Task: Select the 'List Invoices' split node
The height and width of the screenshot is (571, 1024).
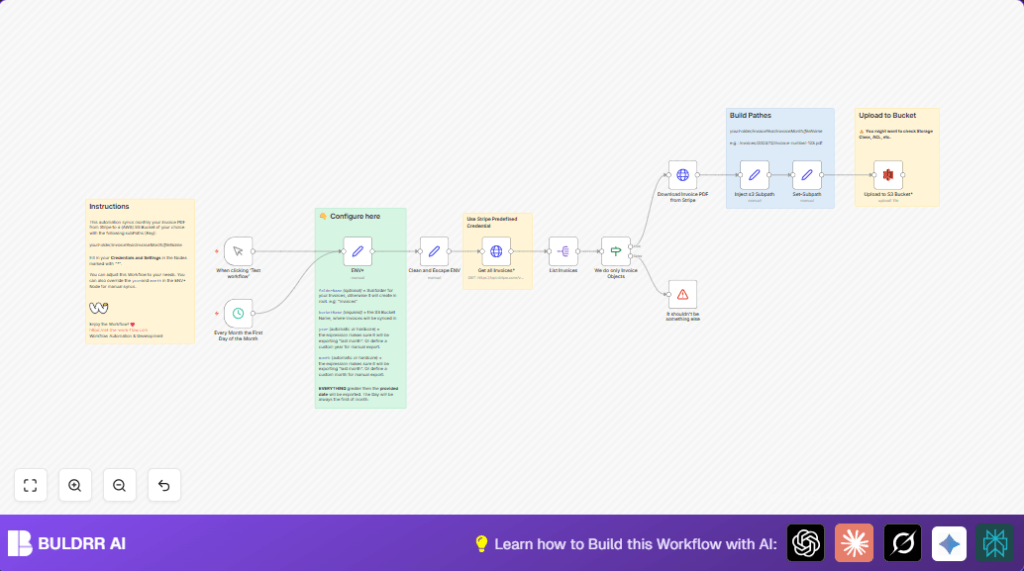Action: [x=563, y=251]
